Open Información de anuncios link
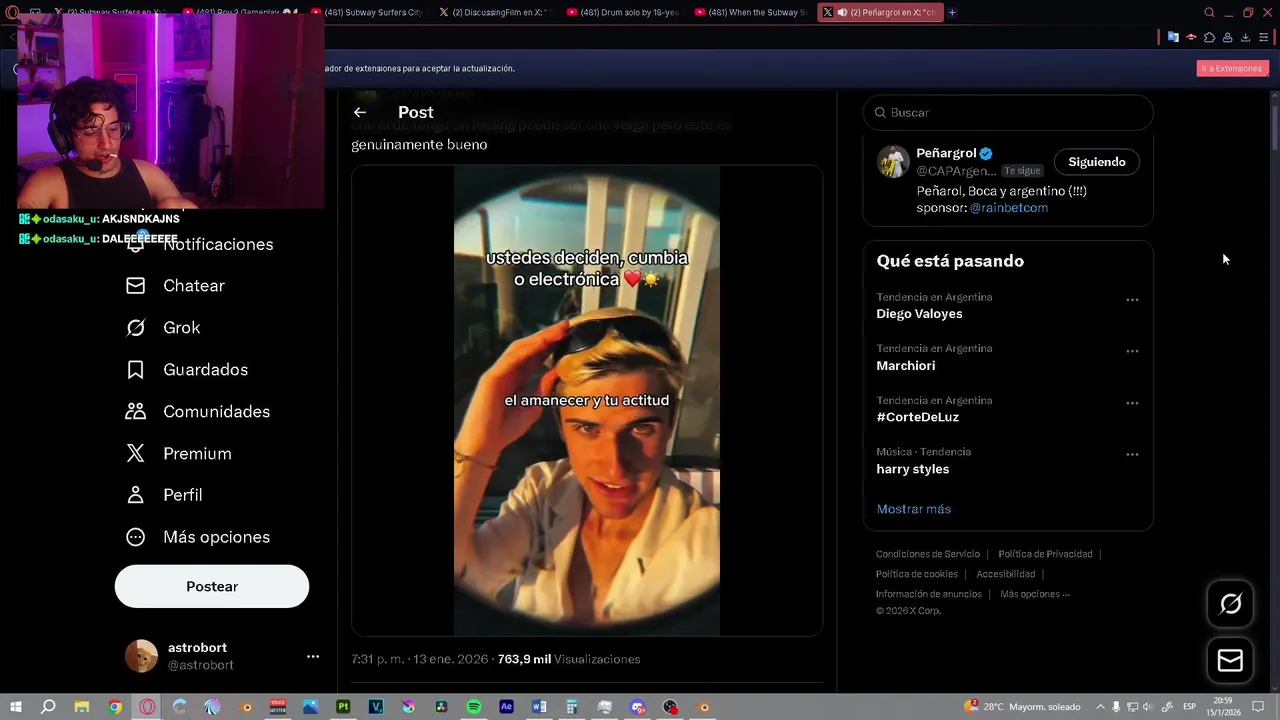Image resolution: width=1280 pixels, height=720 pixels. point(929,594)
